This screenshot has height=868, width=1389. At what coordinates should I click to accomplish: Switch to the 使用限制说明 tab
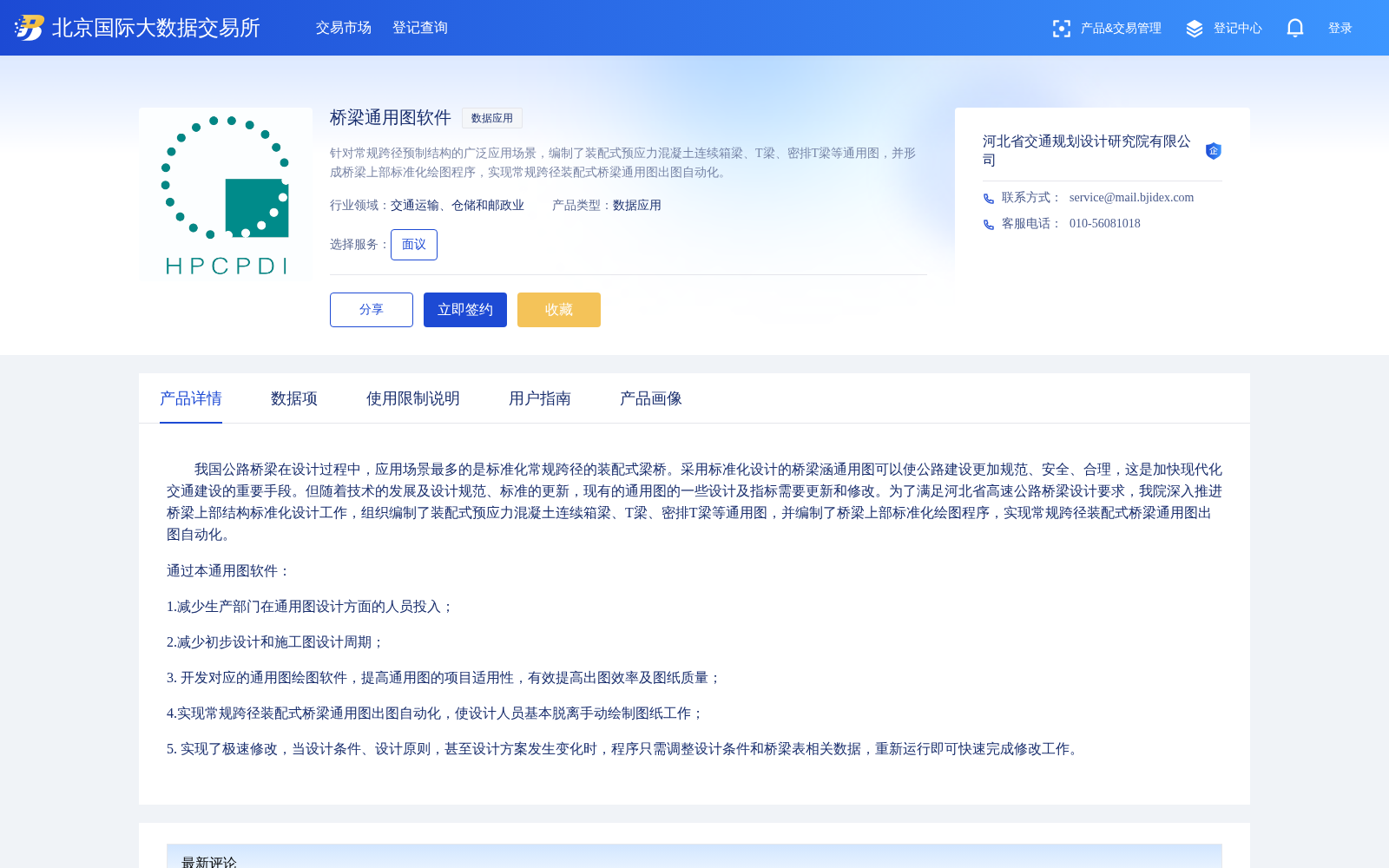tap(413, 398)
